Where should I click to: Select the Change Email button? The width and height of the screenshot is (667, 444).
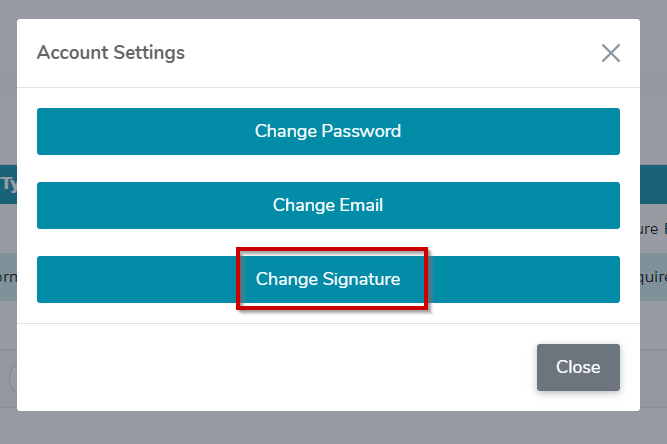328,205
